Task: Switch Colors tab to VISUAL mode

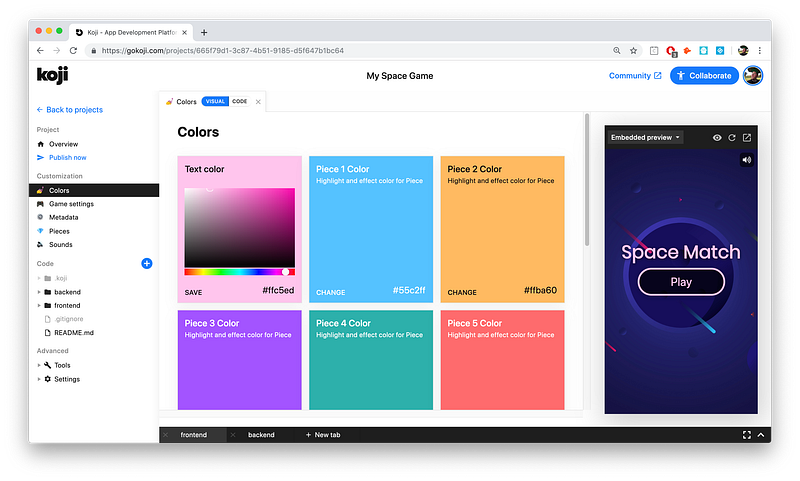Action: coord(215,102)
